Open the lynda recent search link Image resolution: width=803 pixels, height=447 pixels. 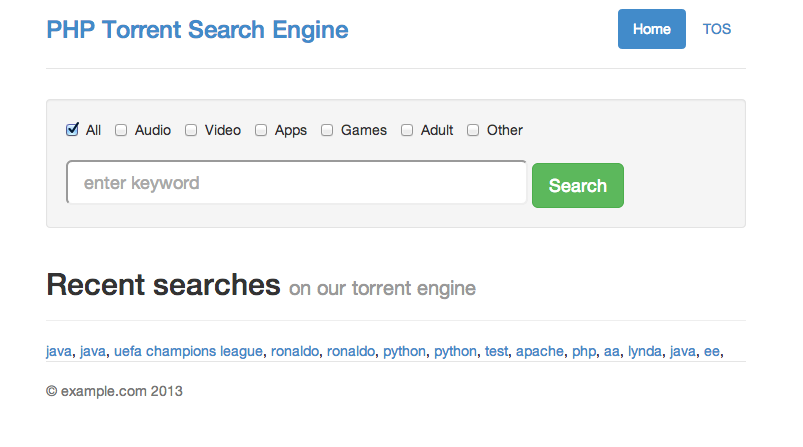(645, 352)
